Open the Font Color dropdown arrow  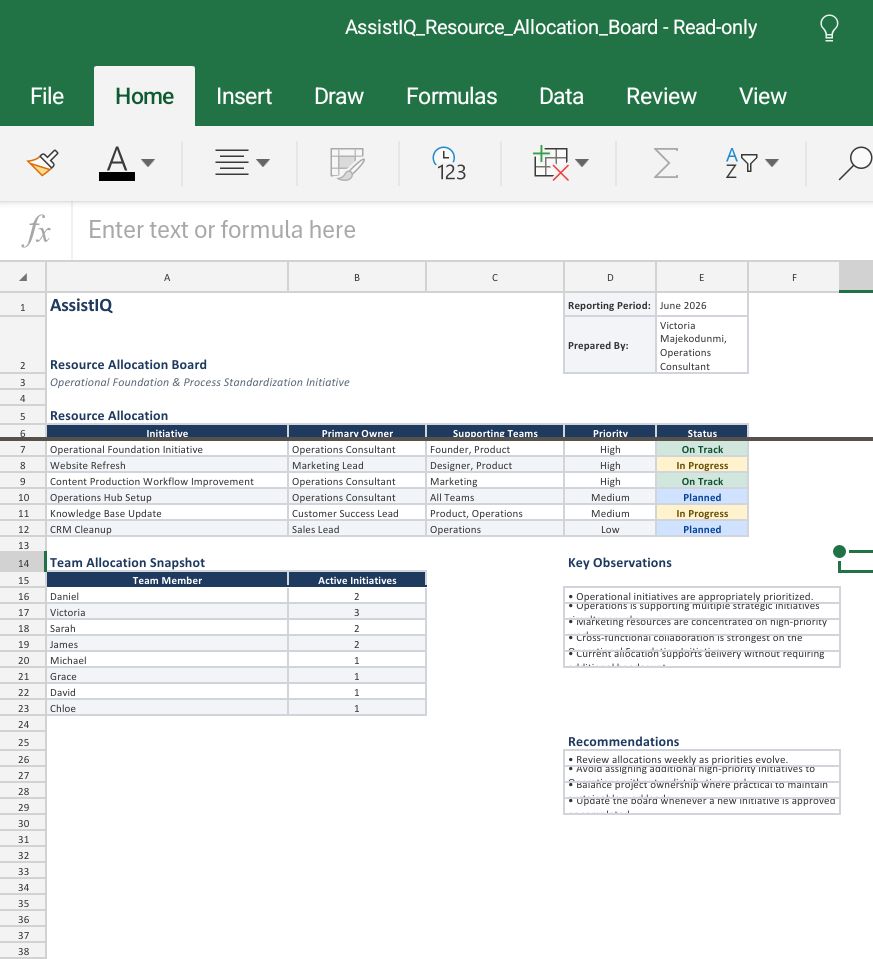[x=148, y=163]
